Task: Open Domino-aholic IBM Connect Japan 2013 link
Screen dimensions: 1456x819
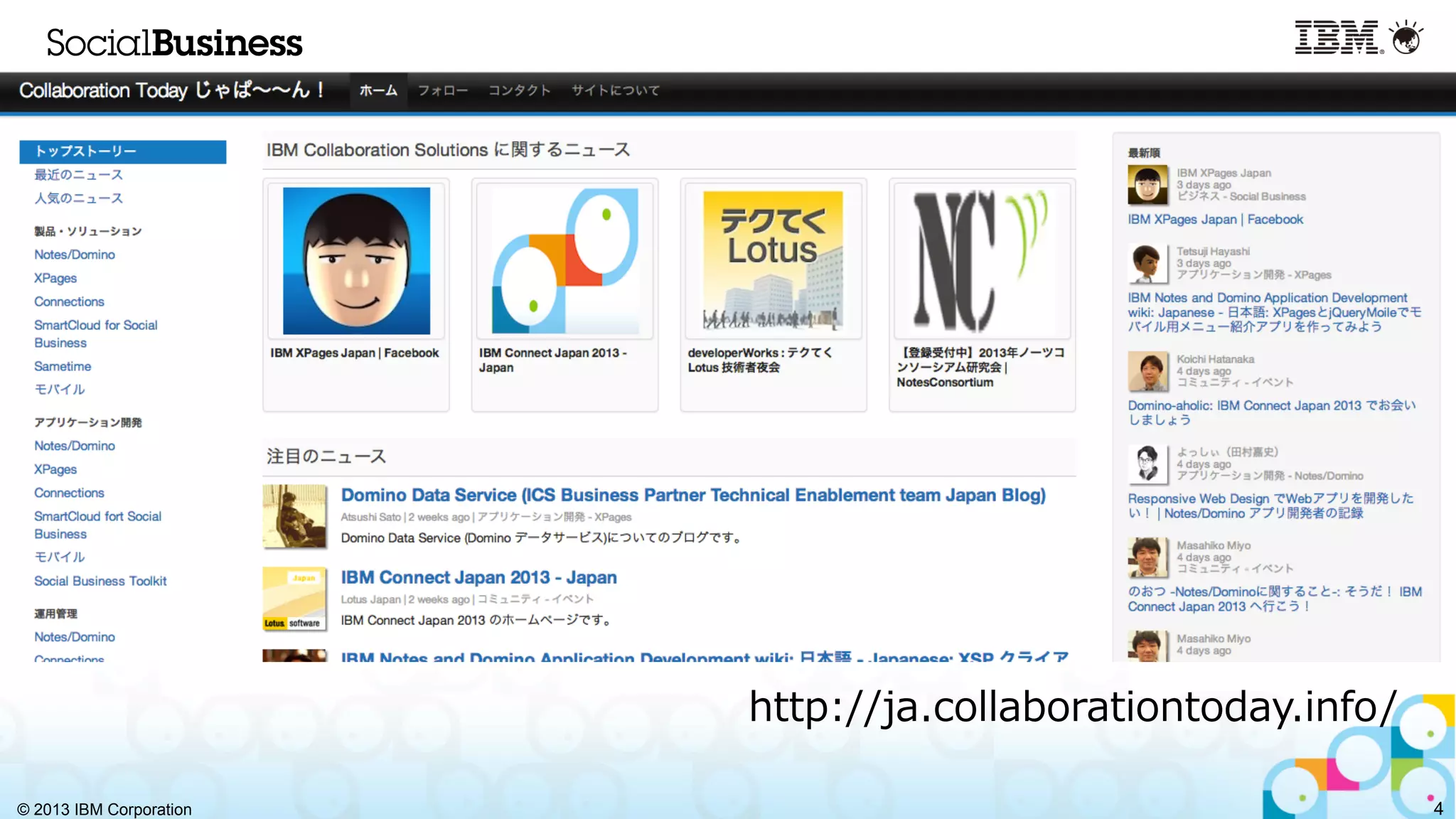Action: [x=1271, y=412]
